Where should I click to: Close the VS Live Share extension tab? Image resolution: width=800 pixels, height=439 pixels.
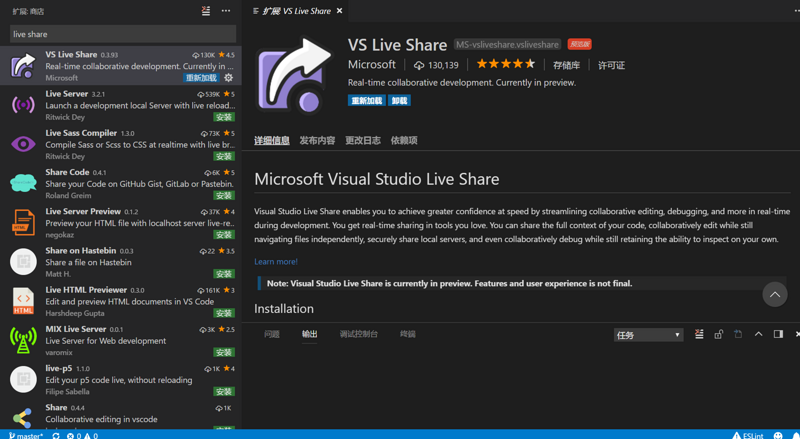point(339,11)
